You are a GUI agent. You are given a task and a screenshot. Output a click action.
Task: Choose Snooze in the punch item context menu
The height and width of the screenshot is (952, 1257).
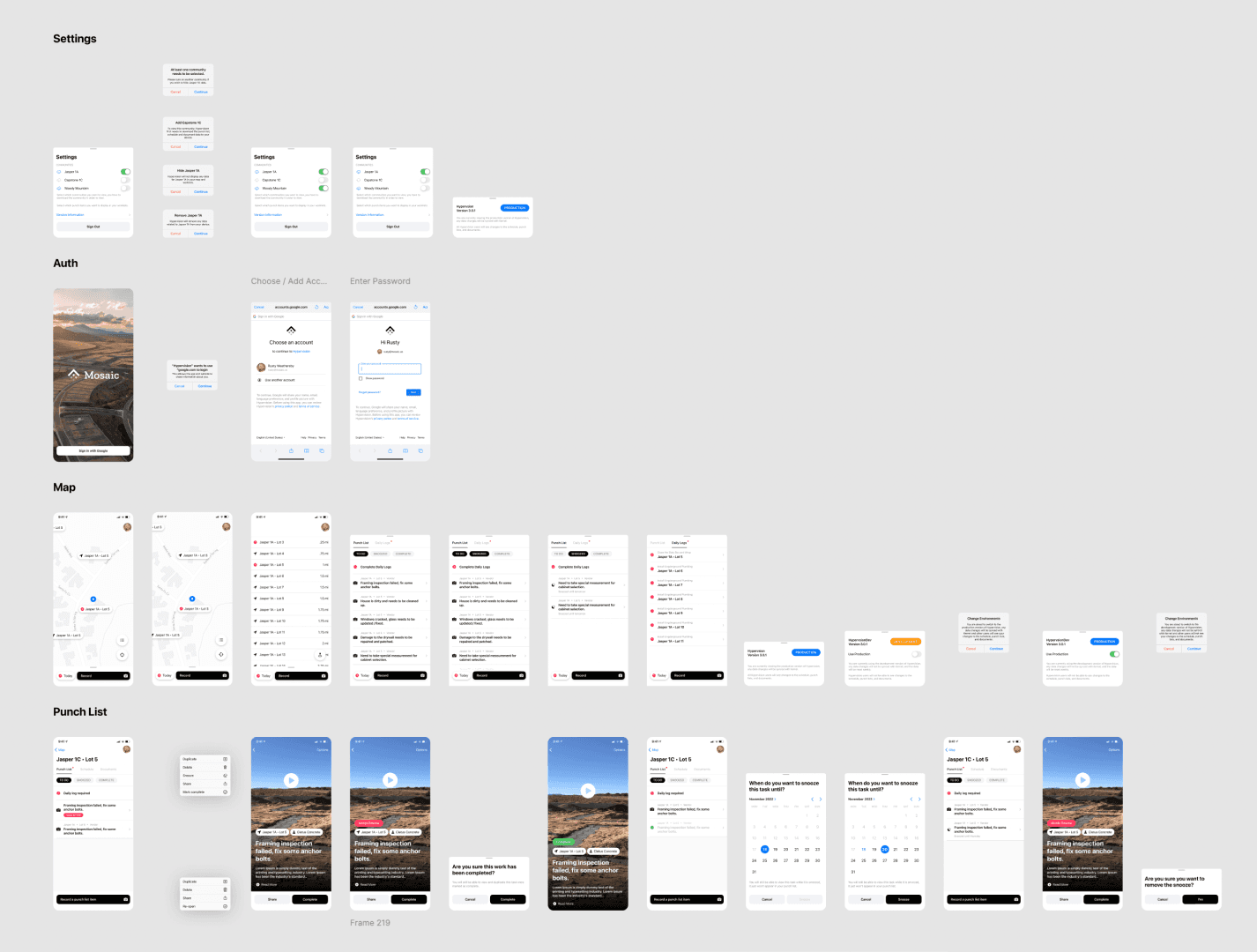[x=205, y=776]
